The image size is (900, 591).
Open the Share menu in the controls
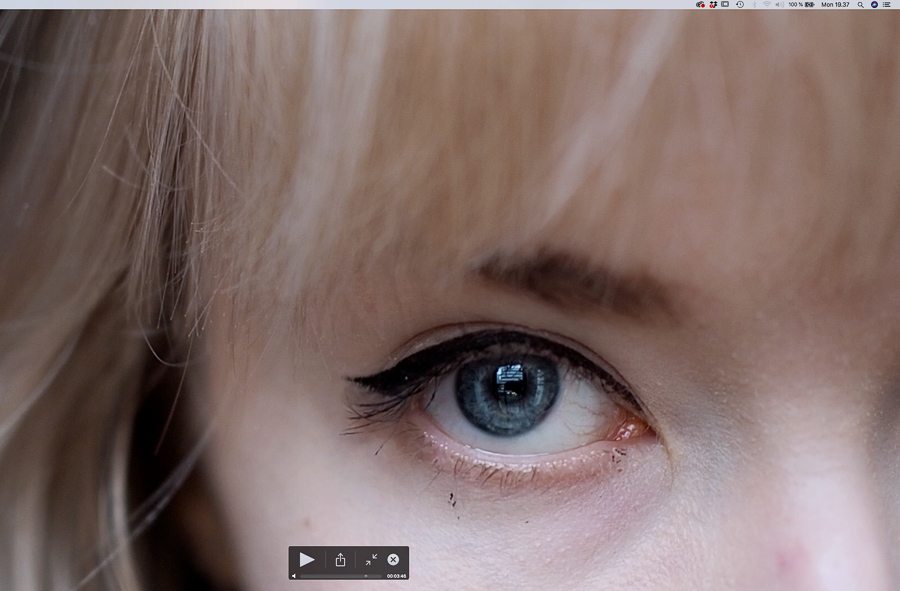[340, 559]
